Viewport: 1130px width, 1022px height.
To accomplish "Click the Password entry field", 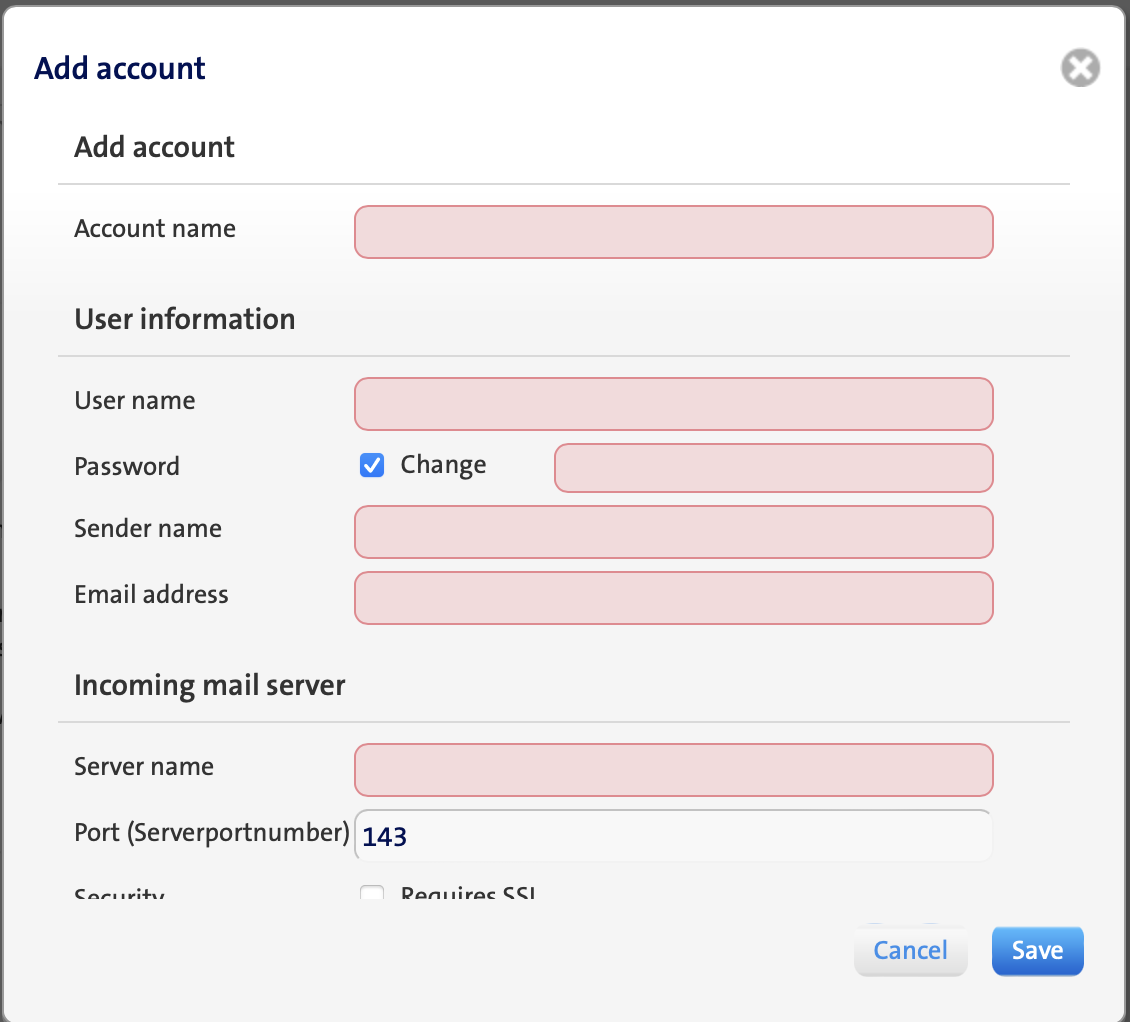I will pyautogui.click(x=773, y=468).
